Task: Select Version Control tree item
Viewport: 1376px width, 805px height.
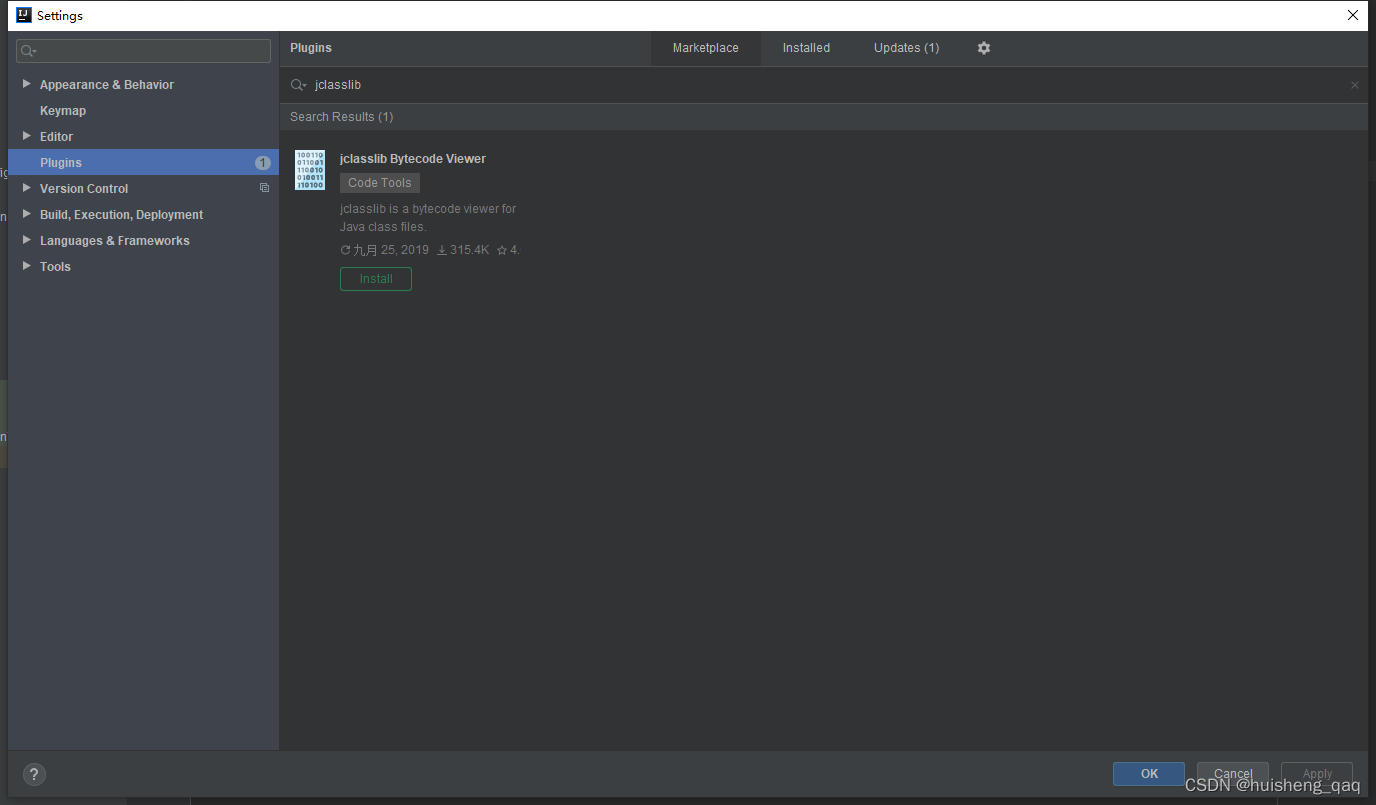Action: point(84,189)
